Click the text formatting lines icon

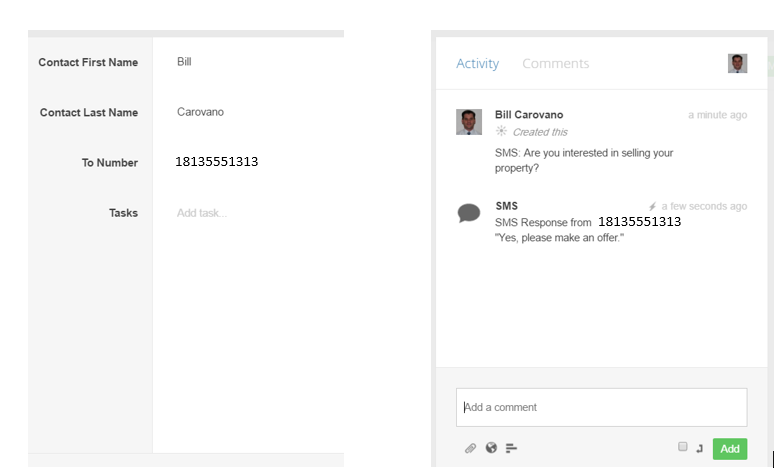[511, 448]
